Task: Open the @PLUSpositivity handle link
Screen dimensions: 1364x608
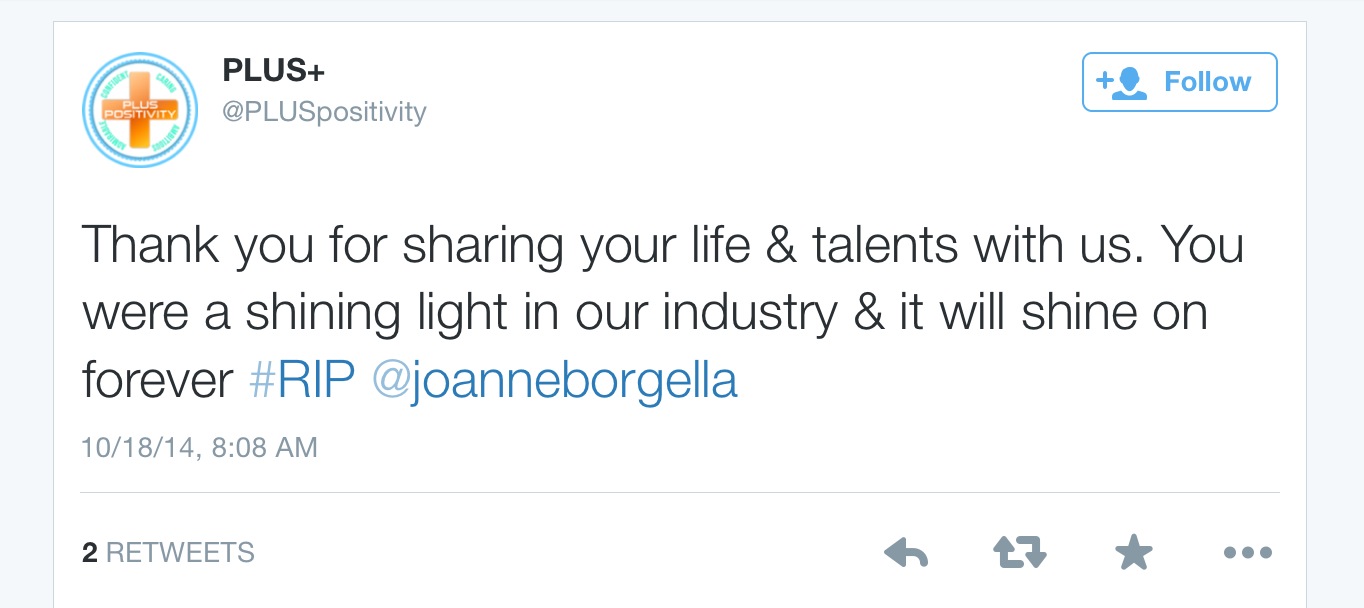Action: click(x=323, y=112)
